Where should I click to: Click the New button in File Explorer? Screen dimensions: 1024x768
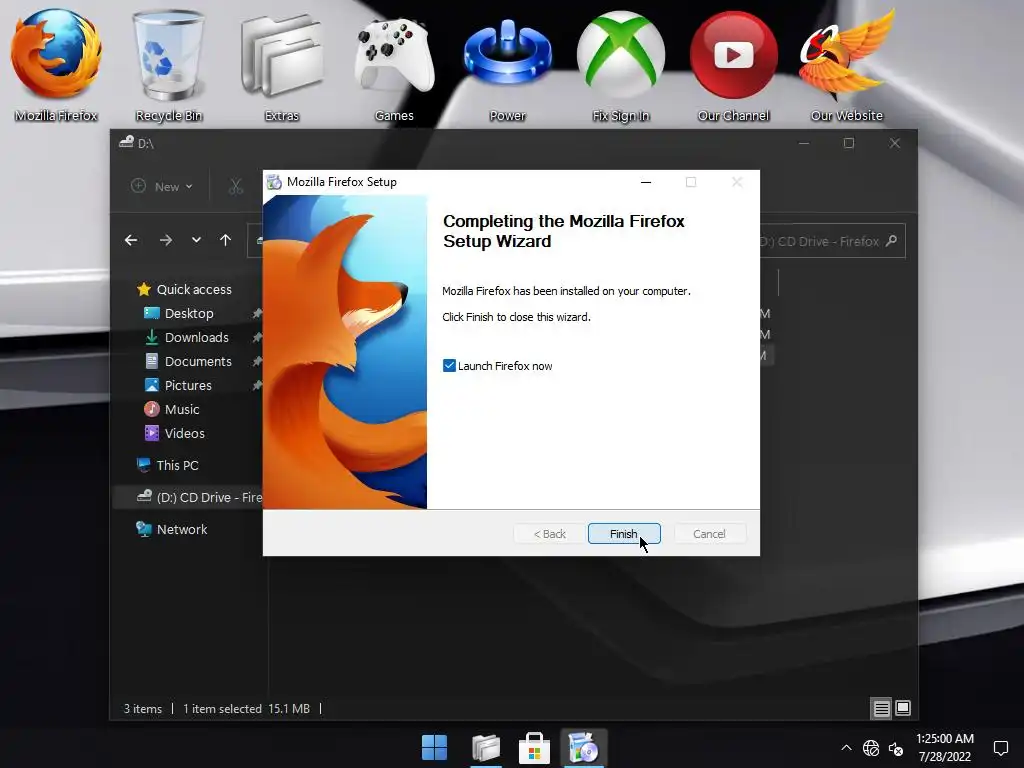point(162,187)
